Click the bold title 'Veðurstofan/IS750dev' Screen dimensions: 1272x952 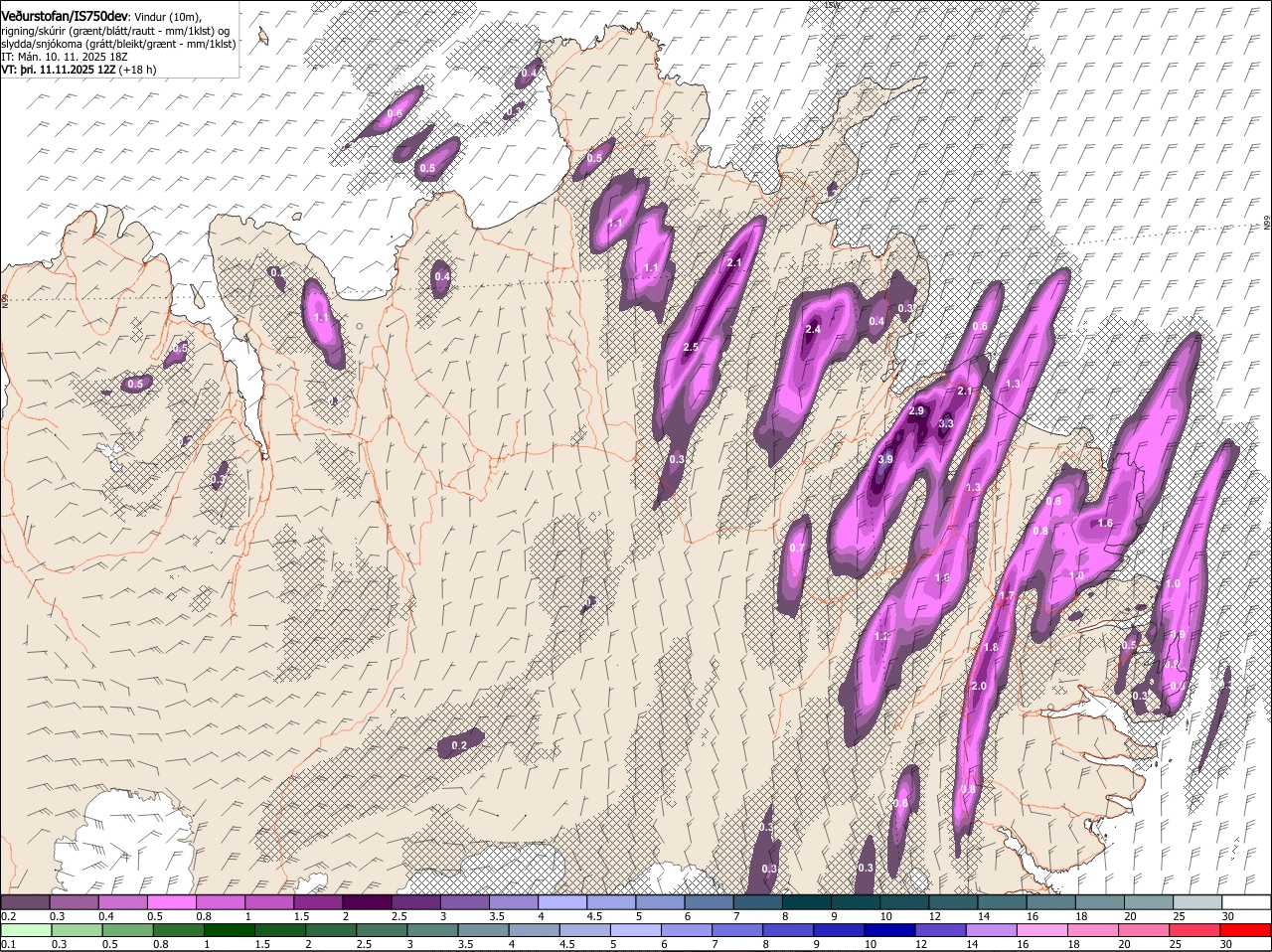[65, 17]
